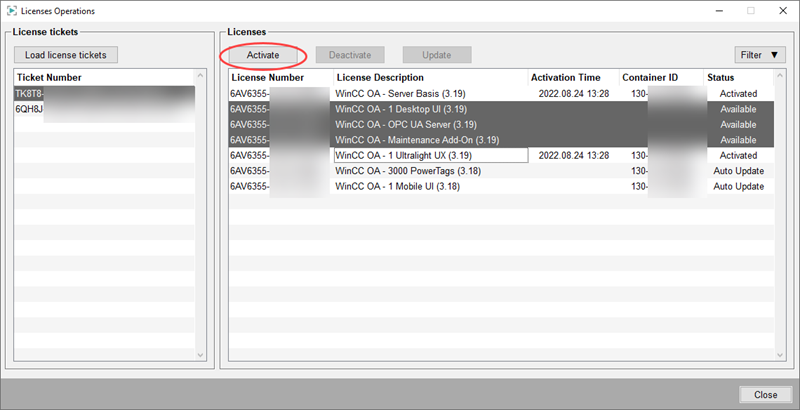Image resolution: width=800 pixels, height=410 pixels.
Task: Close window with title bar X
Action: point(783,11)
